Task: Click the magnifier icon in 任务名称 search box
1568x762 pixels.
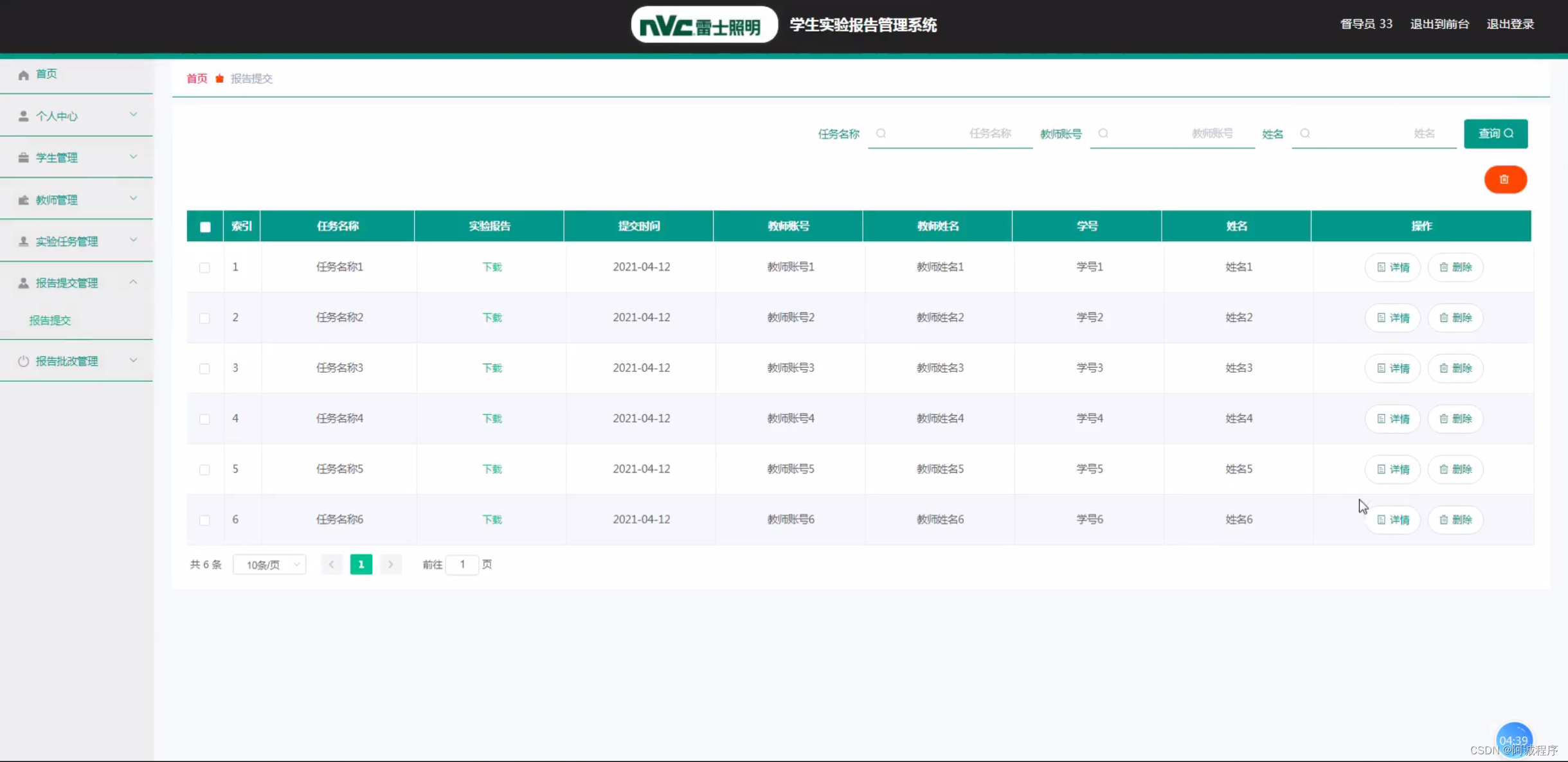Action: click(x=881, y=134)
